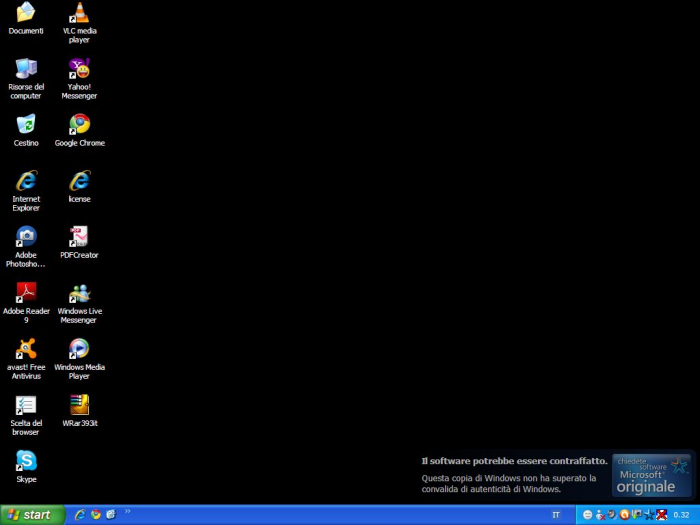Open the Windows start menu
The image size is (700, 525).
pyautogui.click(x=32, y=515)
